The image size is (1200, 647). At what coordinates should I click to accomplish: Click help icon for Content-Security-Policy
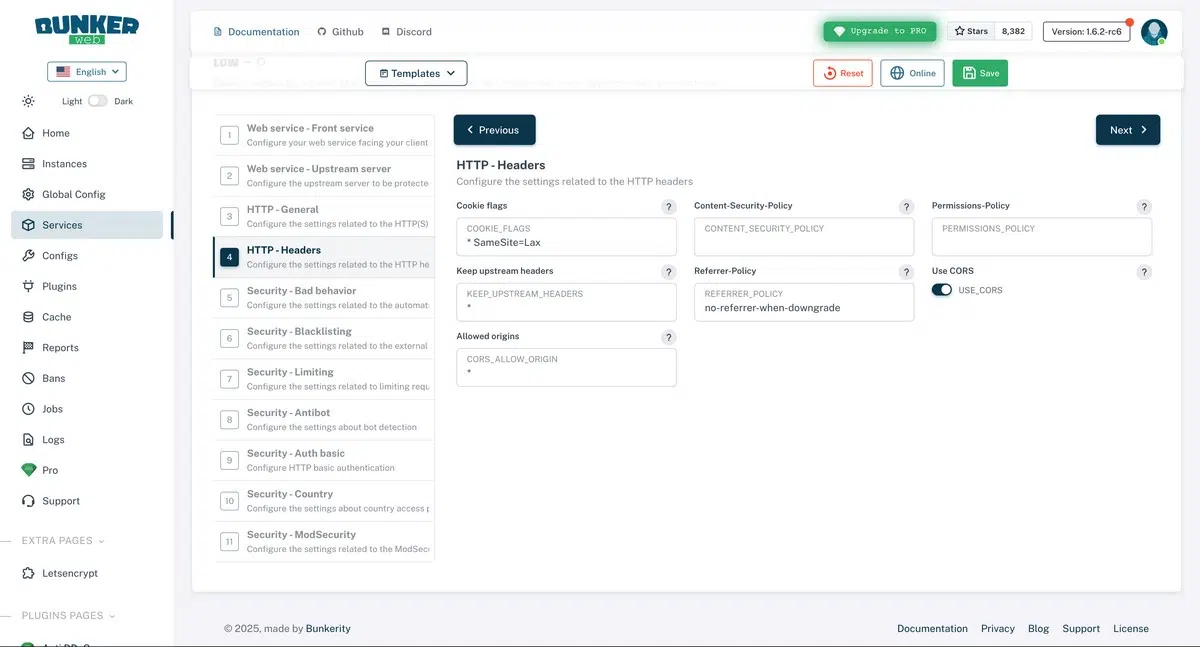coord(907,207)
